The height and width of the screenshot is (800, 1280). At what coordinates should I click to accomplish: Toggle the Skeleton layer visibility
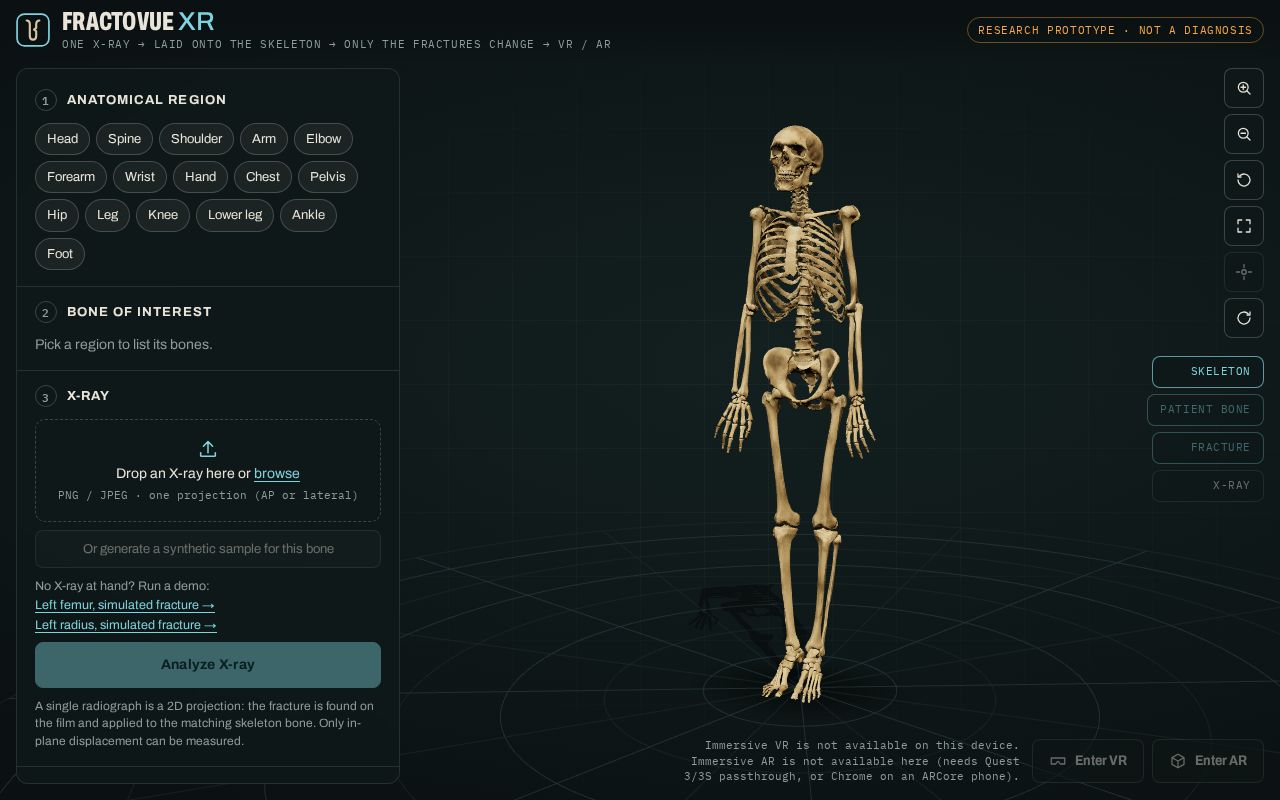1208,372
